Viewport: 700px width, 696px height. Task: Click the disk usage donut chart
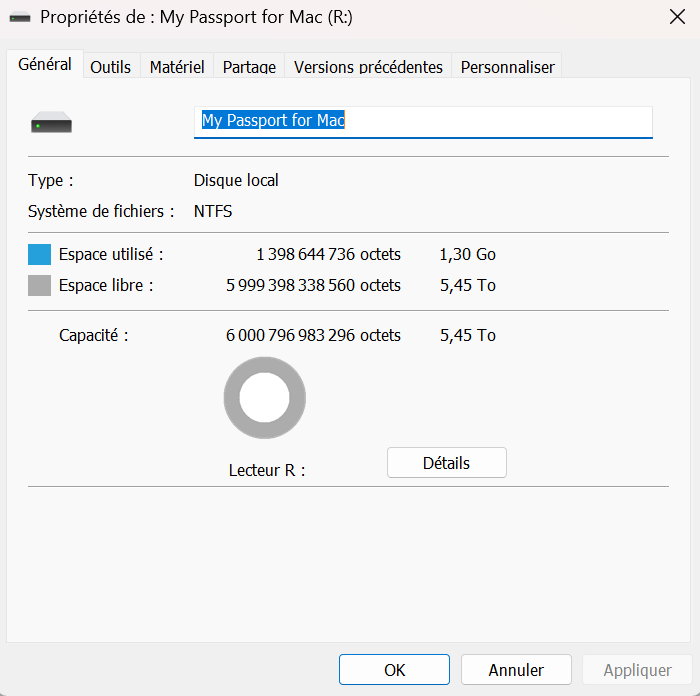tap(264, 398)
